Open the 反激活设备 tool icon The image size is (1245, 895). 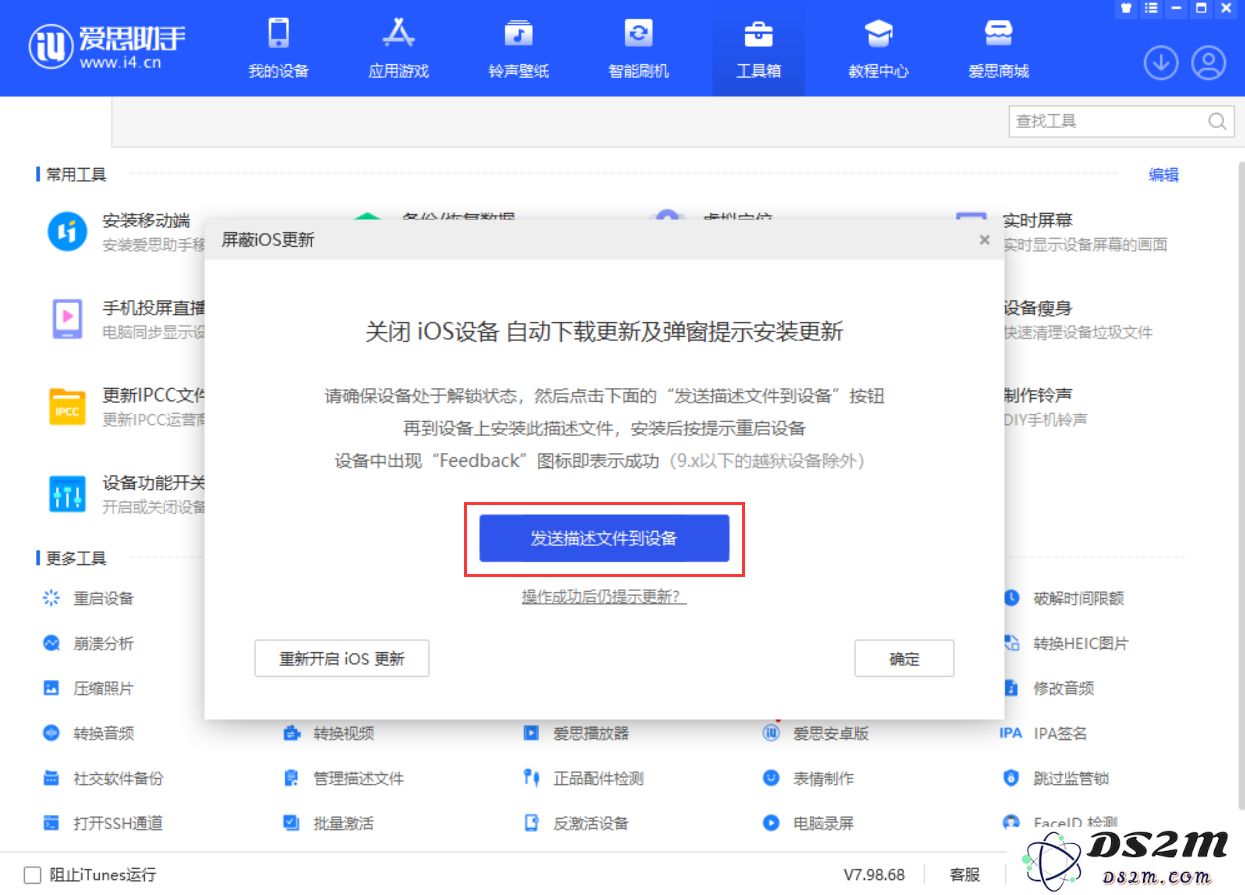pos(532,823)
